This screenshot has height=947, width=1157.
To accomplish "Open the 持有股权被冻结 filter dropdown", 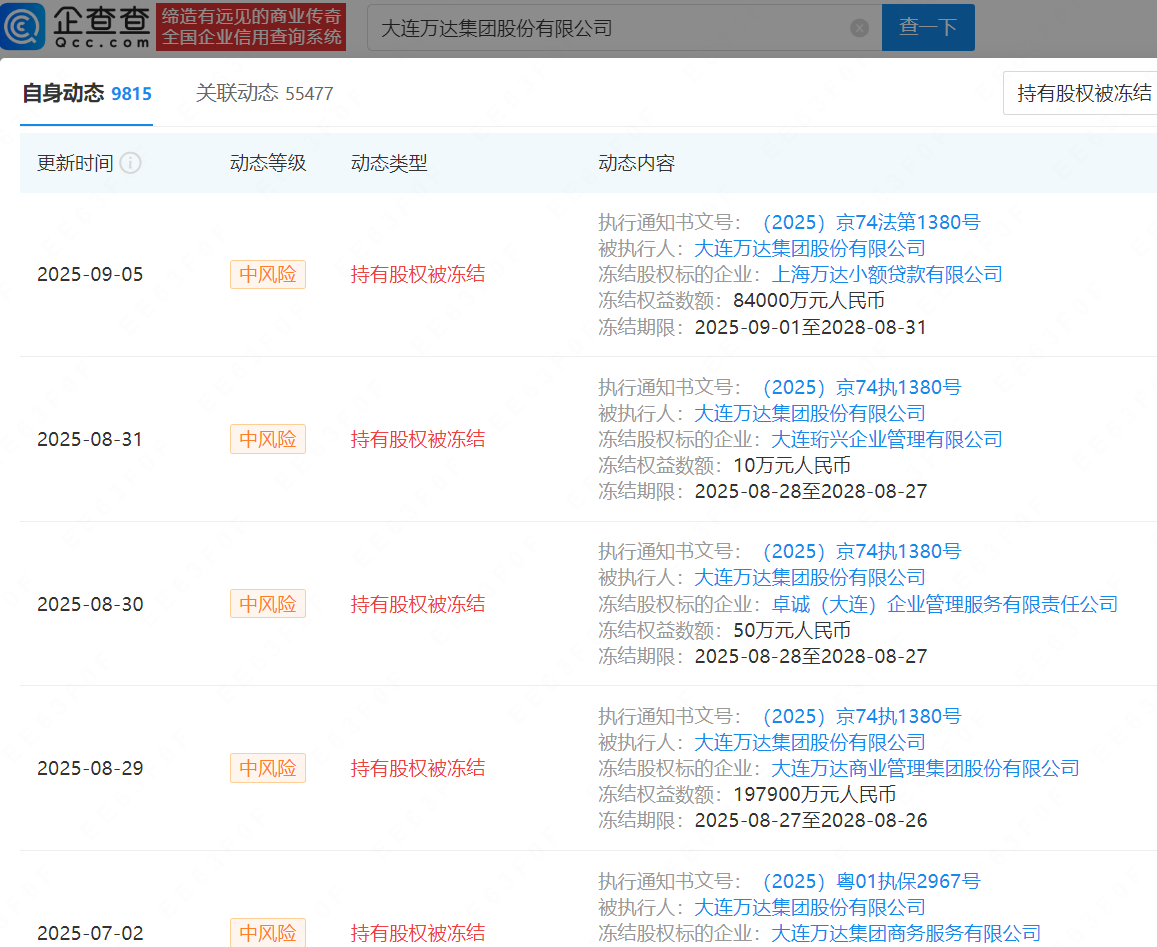I will (1080, 93).
